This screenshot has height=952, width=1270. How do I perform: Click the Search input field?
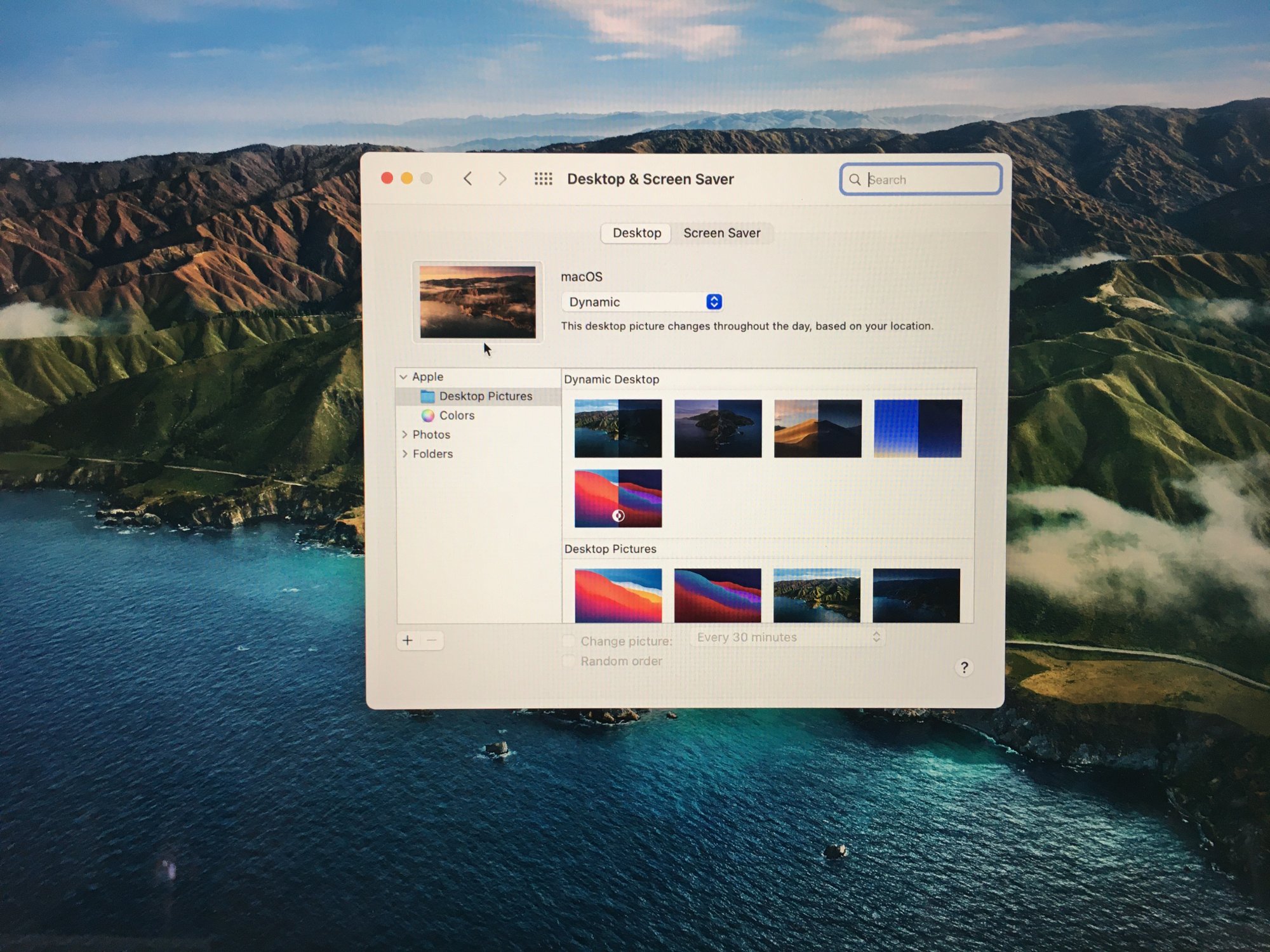tap(927, 180)
